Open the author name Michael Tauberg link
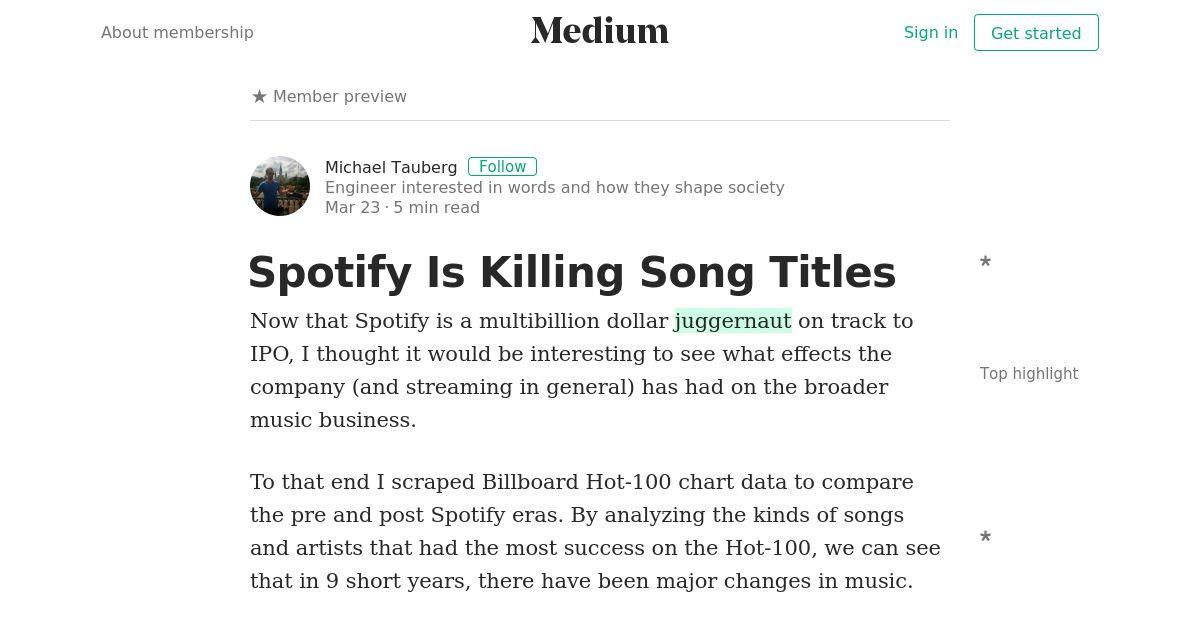Image resolution: width=1200 pixels, height=630 pixels. pyautogui.click(x=391, y=167)
